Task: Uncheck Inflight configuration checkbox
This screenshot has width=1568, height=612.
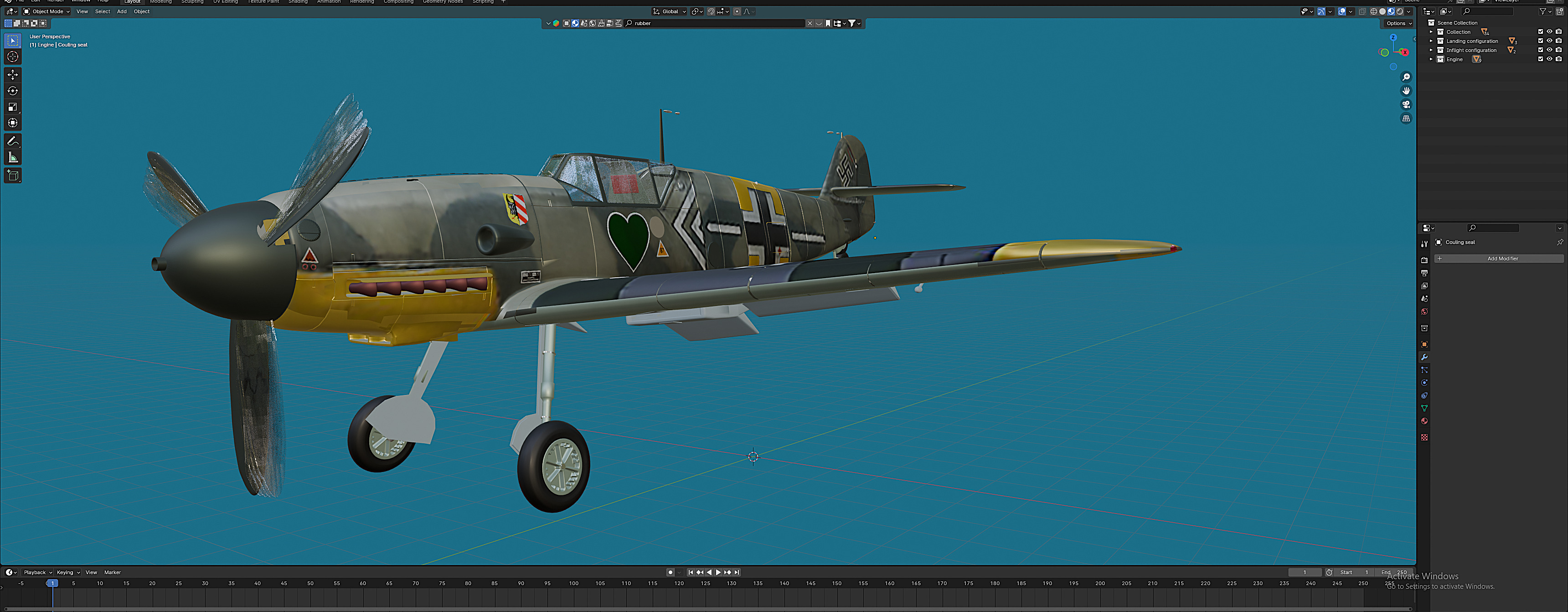Action: point(1541,50)
